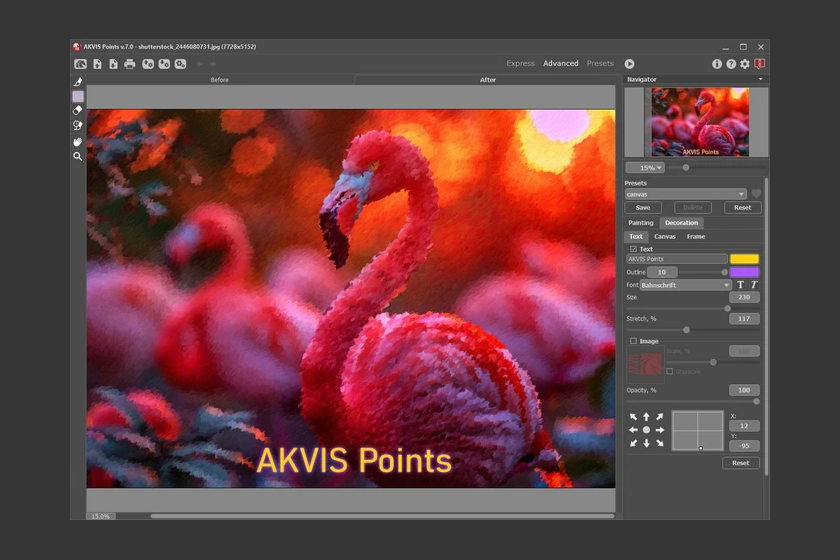
Task: Enable the Image checkbox
Action: pos(633,341)
